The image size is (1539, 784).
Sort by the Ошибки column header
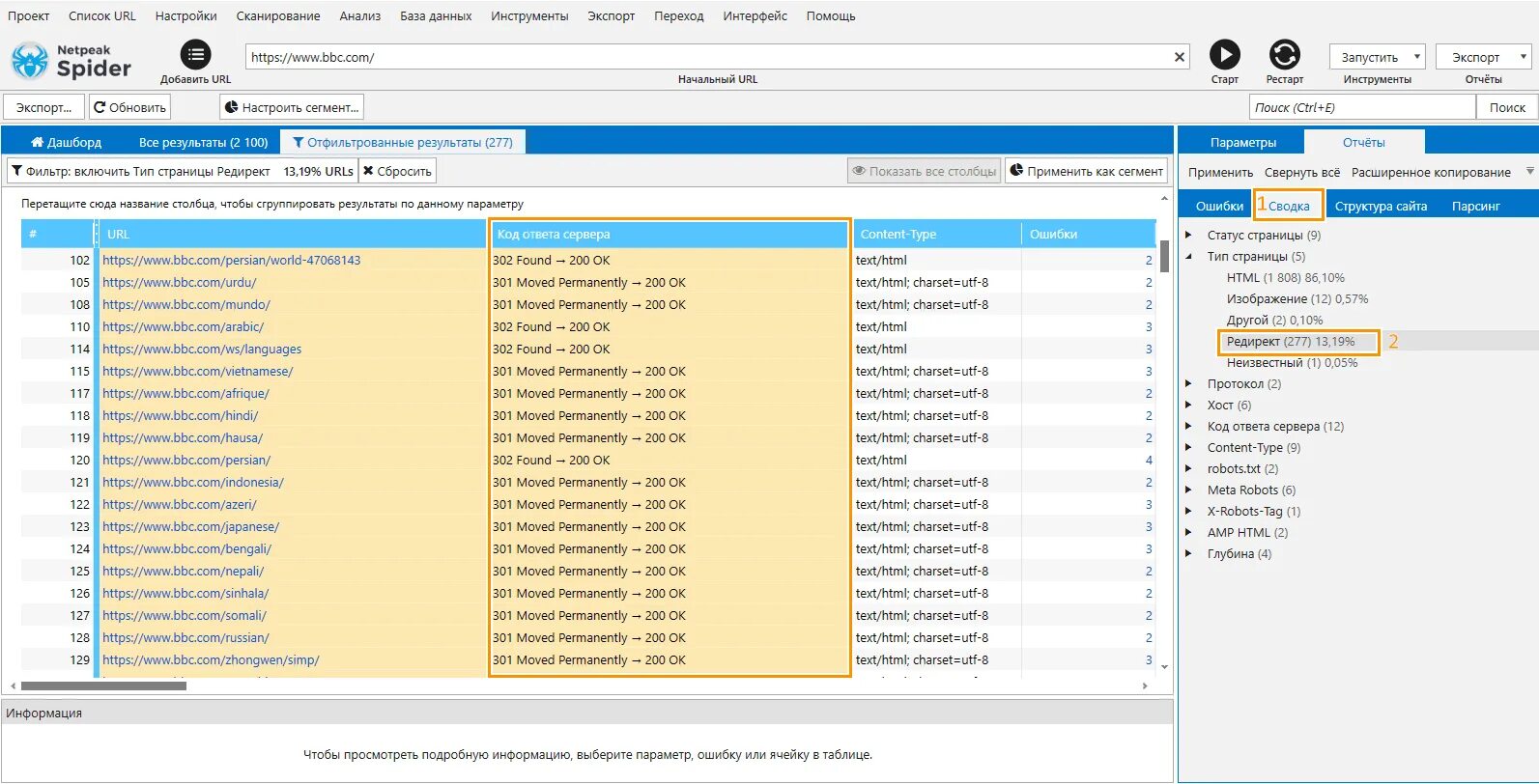1089,234
